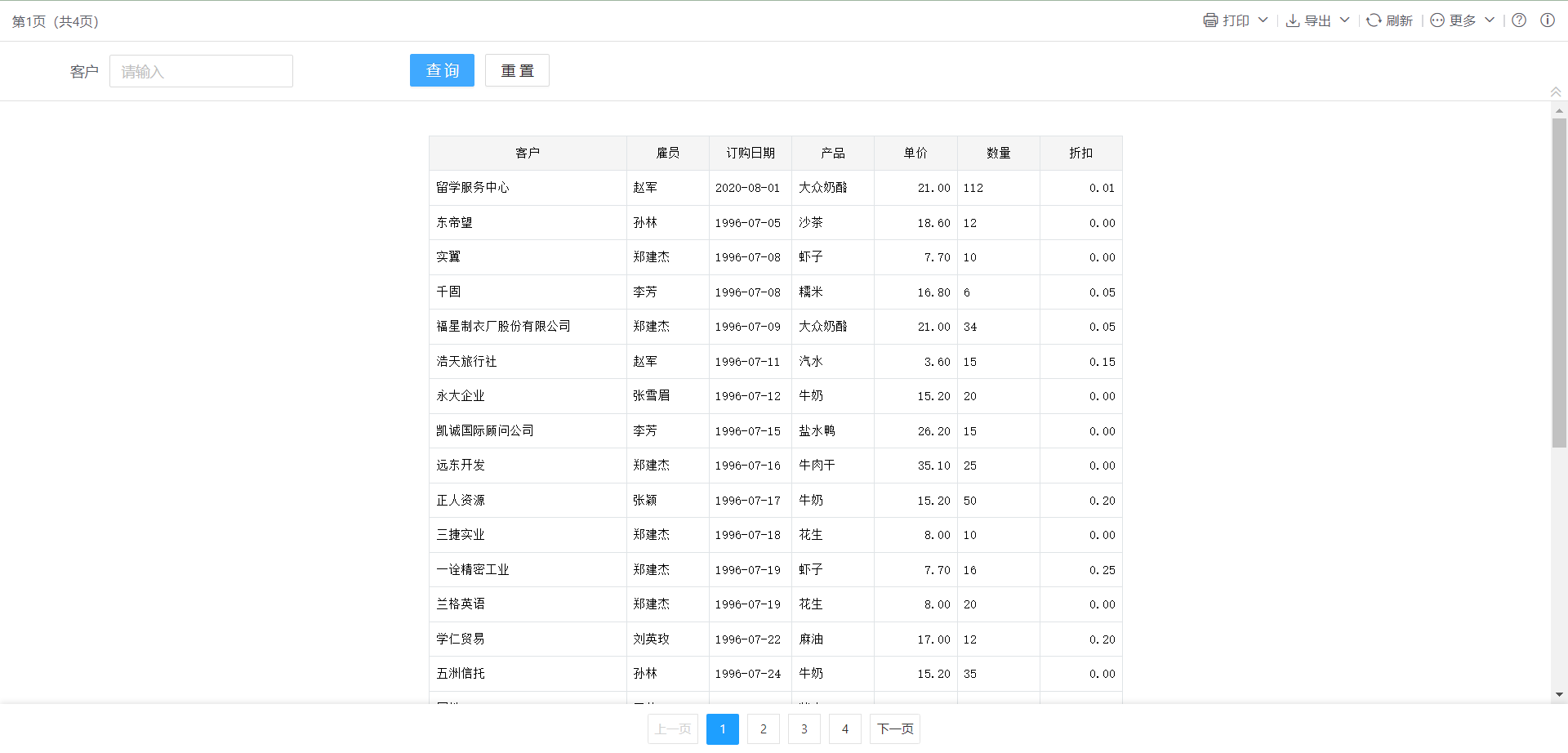Click the export download icon
The height and width of the screenshot is (753, 1568).
(x=1293, y=20)
